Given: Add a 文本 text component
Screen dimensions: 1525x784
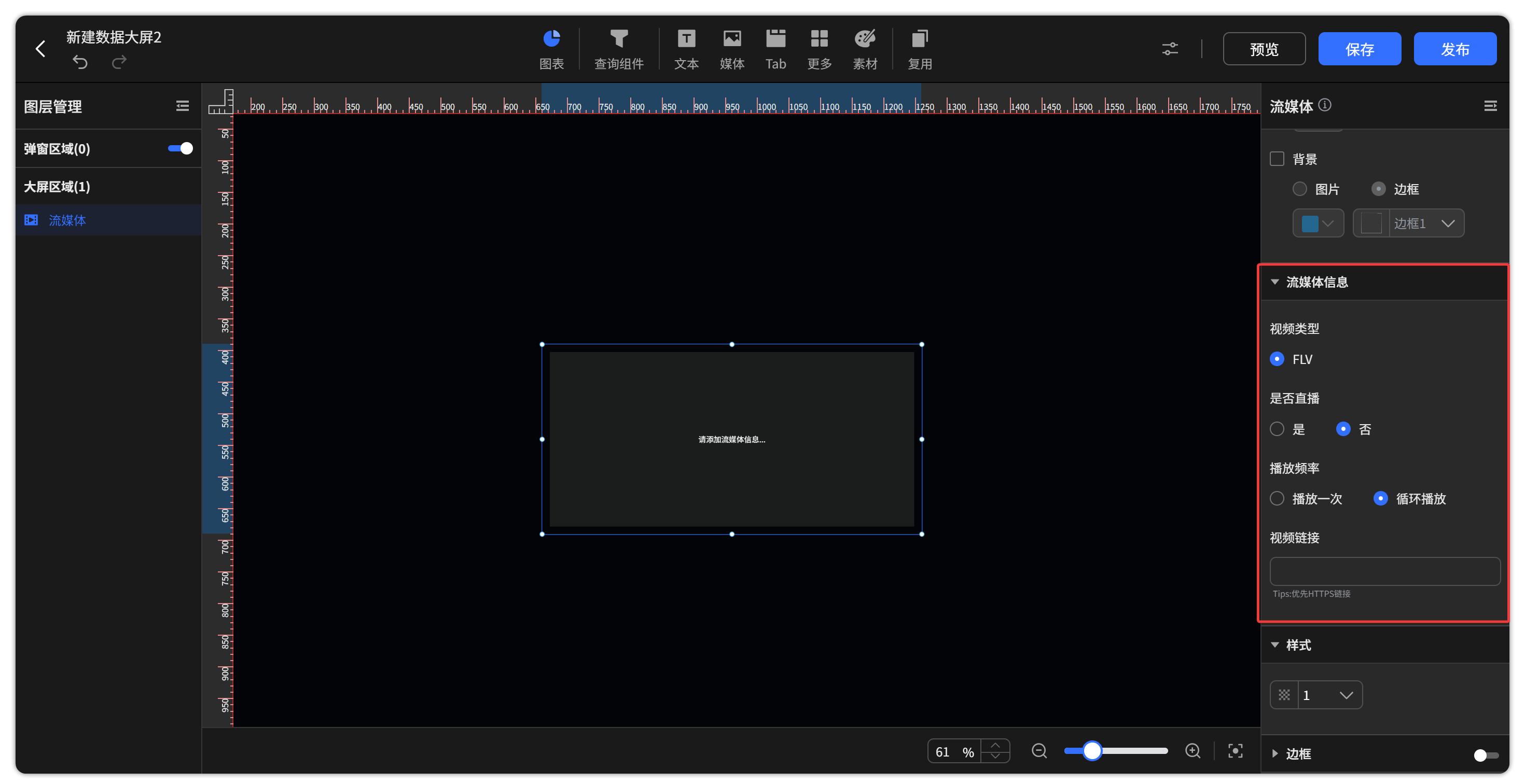Looking at the screenshot, I should pos(686,49).
